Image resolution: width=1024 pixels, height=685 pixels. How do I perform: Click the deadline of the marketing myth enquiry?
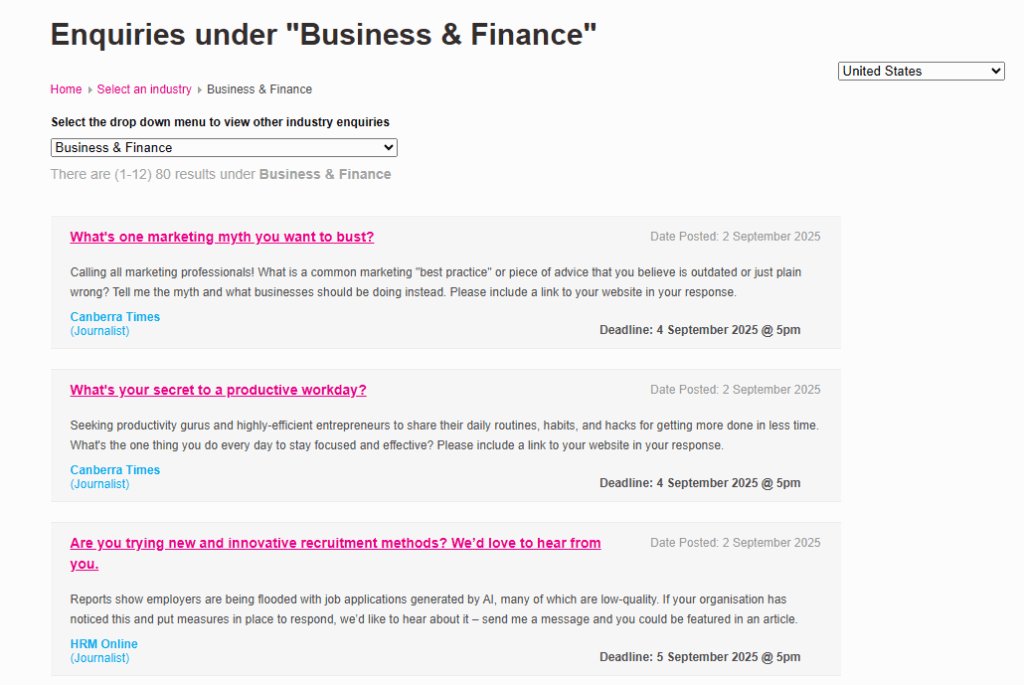[x=700, y=330]
